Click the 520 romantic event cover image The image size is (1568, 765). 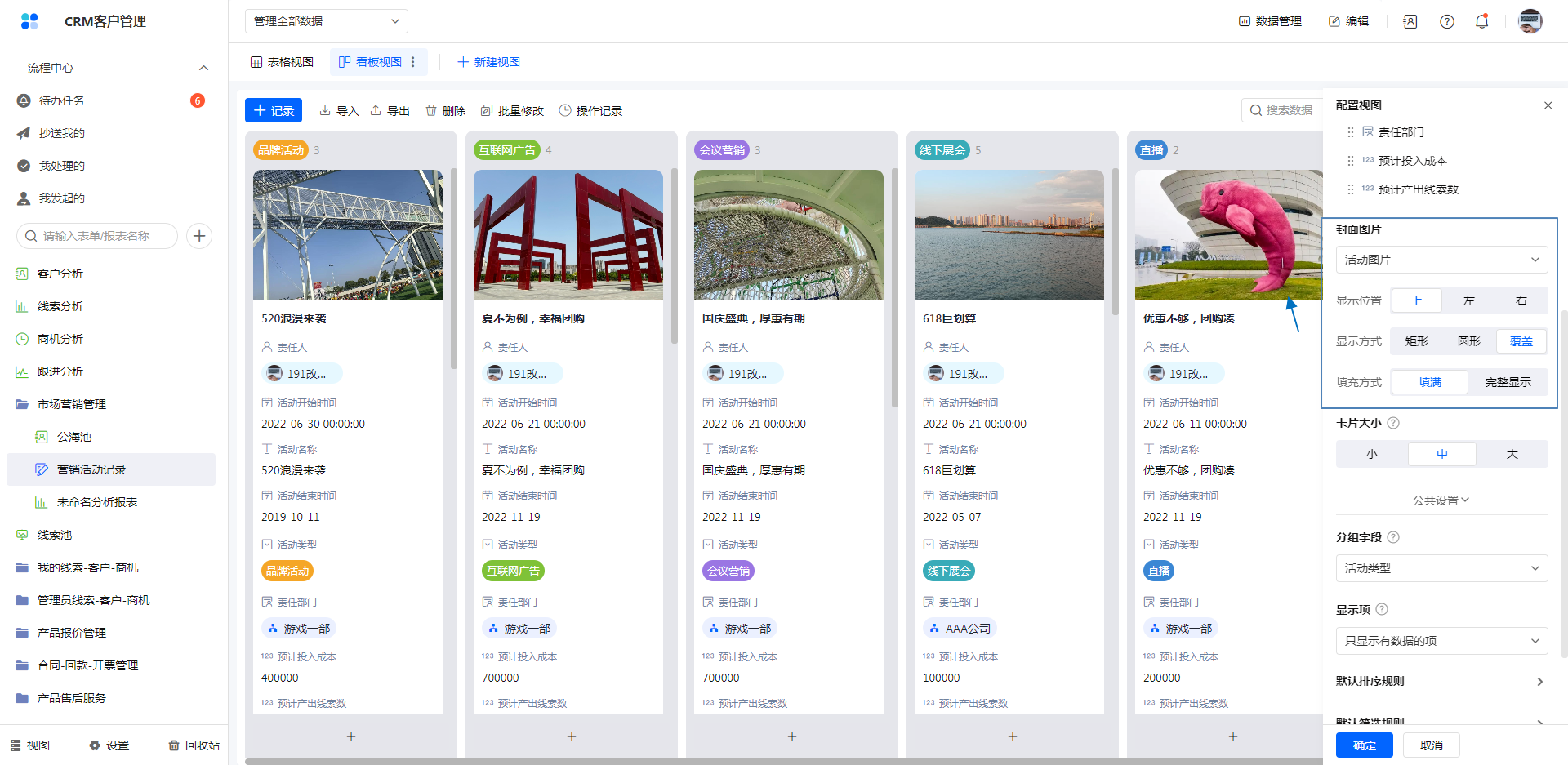coord(348,235)
